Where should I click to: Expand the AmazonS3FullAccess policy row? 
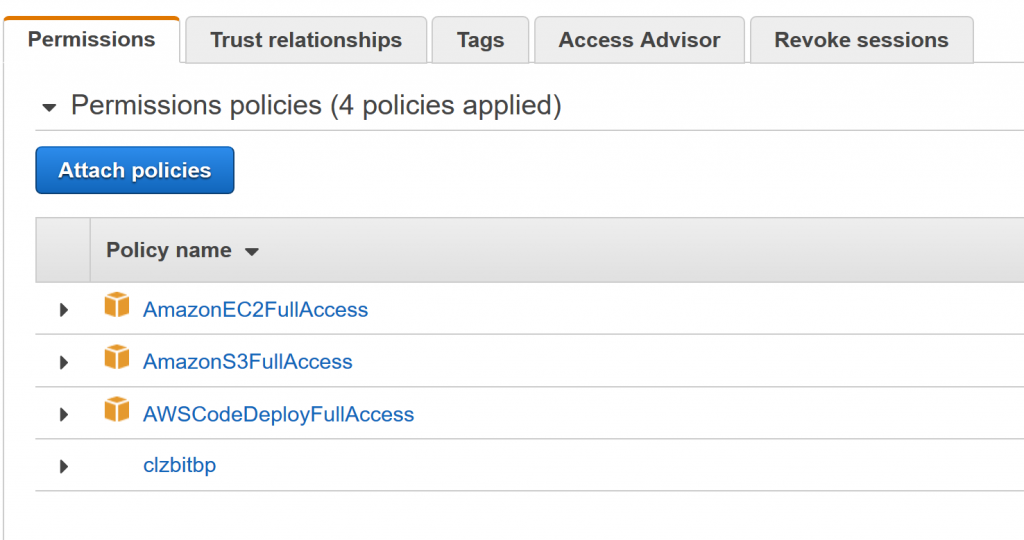click(x=64, y=362)
